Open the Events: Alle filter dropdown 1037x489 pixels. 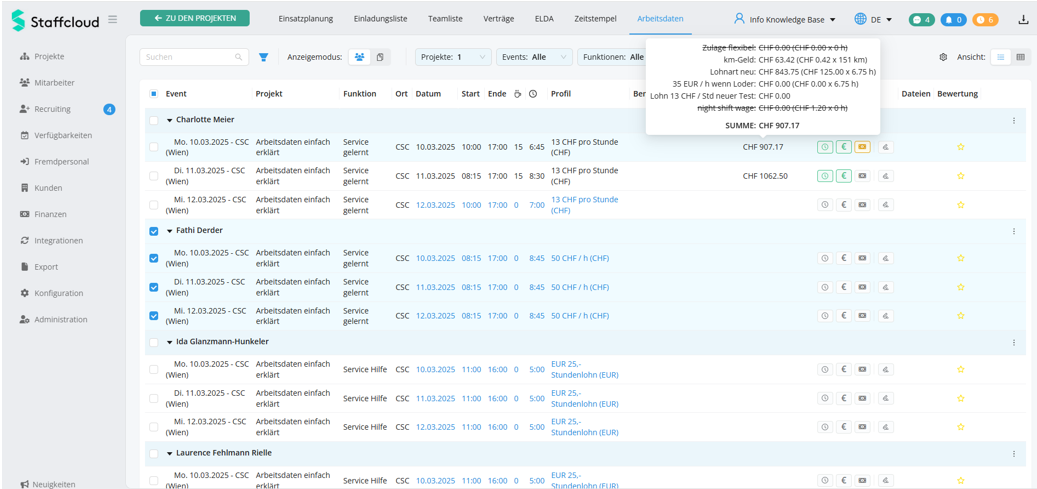coord(534,57)
